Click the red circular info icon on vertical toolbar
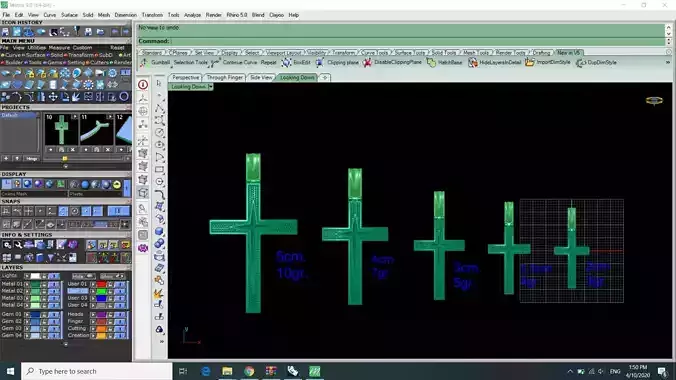Image resolution: width=676 pixels, height=380 pixels. point(143,85)
